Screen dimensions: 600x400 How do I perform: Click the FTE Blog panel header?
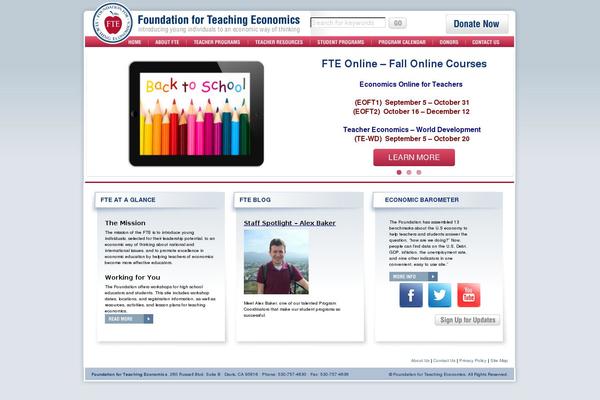(255, 200)
